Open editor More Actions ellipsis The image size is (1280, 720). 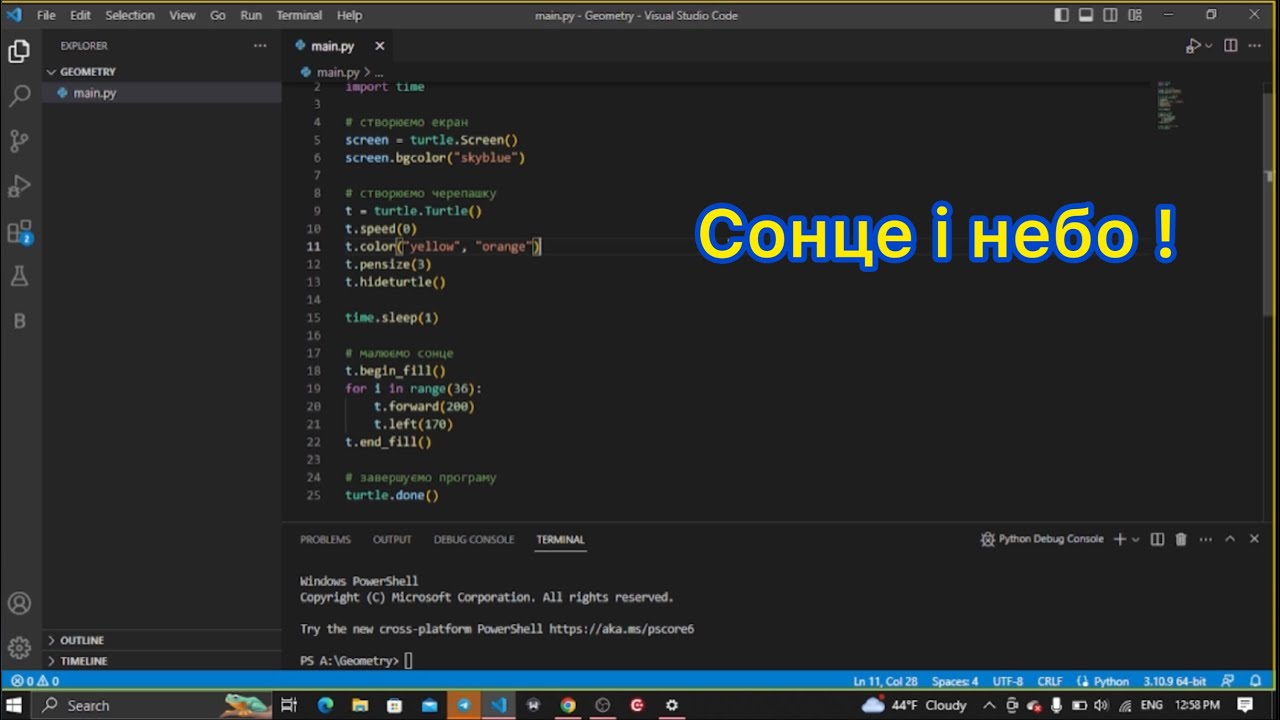coord(1257,46)
